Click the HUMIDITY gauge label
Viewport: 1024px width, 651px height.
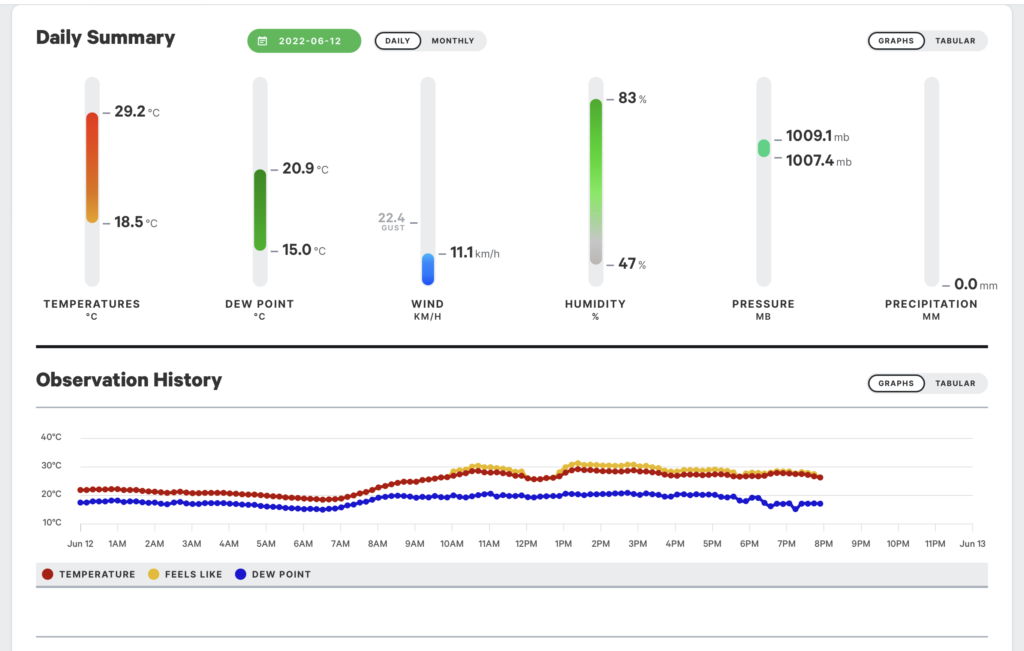(x=596, y=304)
